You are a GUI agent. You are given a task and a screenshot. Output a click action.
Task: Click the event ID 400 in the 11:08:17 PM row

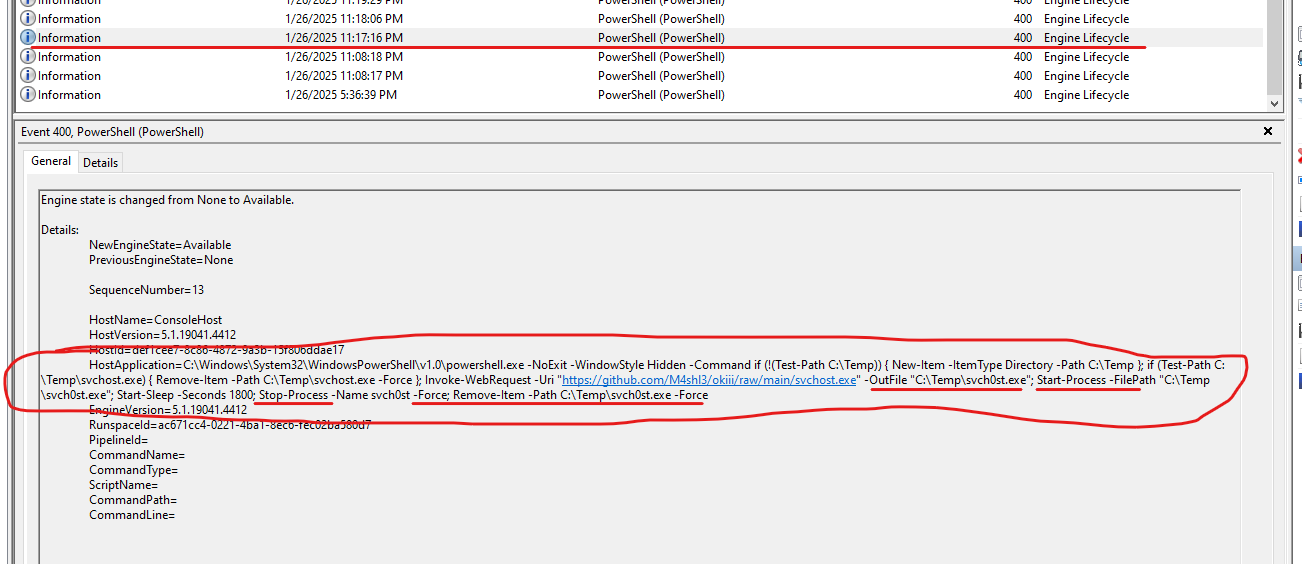pos(1022,76)
